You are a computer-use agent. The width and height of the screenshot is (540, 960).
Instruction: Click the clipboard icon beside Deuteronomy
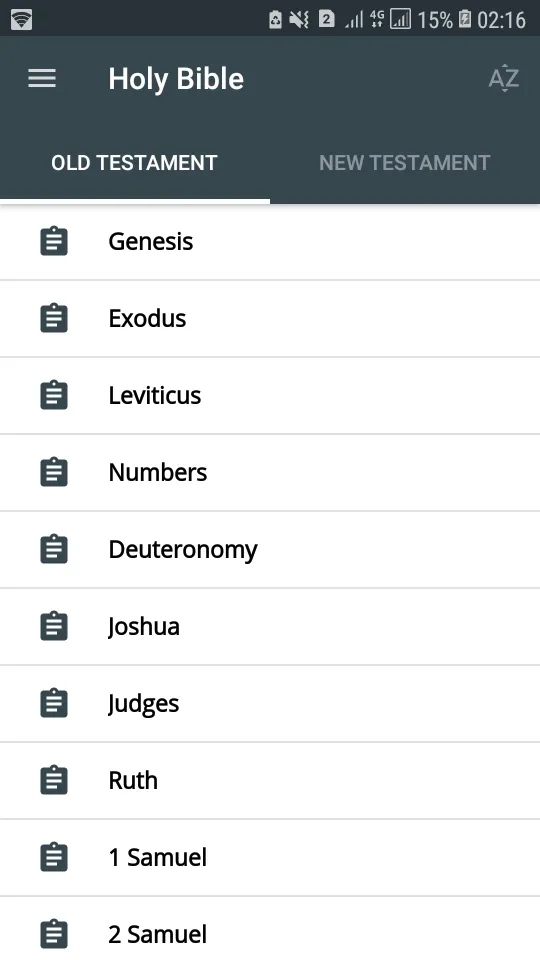54,549
